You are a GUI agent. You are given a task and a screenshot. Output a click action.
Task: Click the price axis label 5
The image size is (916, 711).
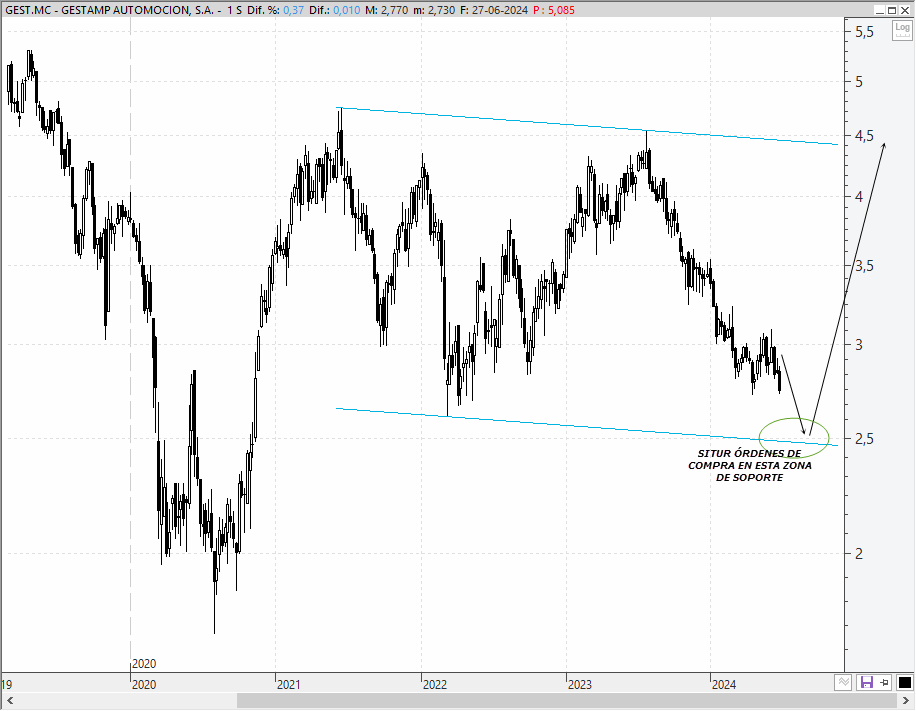[859, 82]
